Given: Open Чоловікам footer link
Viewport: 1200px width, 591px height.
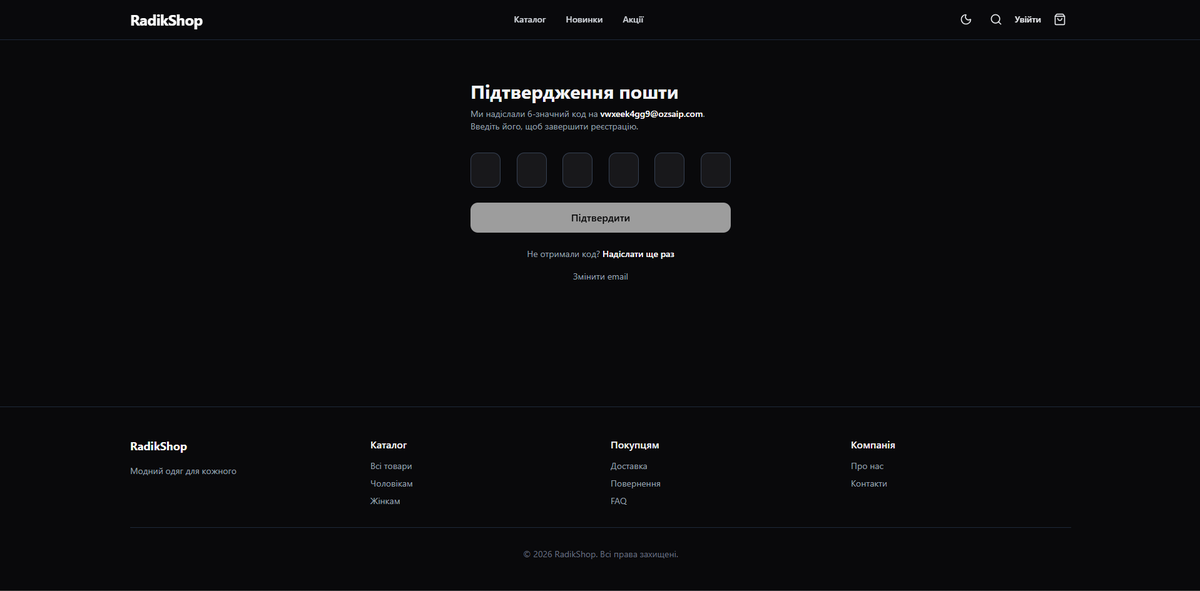Looking at the screenshot, I should tap(391, 484).
